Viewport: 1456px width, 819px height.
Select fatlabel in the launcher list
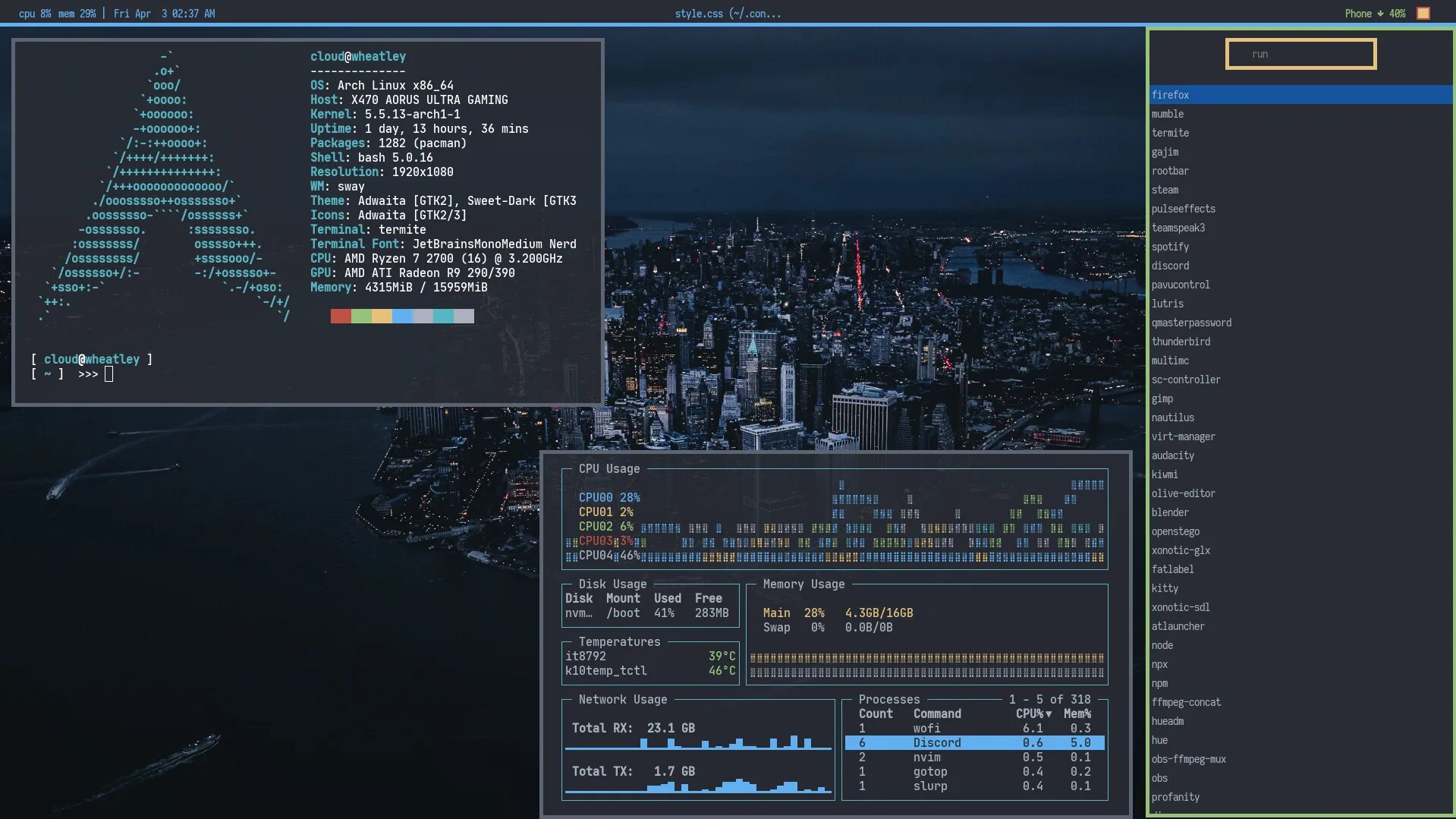click(1301, 569)
